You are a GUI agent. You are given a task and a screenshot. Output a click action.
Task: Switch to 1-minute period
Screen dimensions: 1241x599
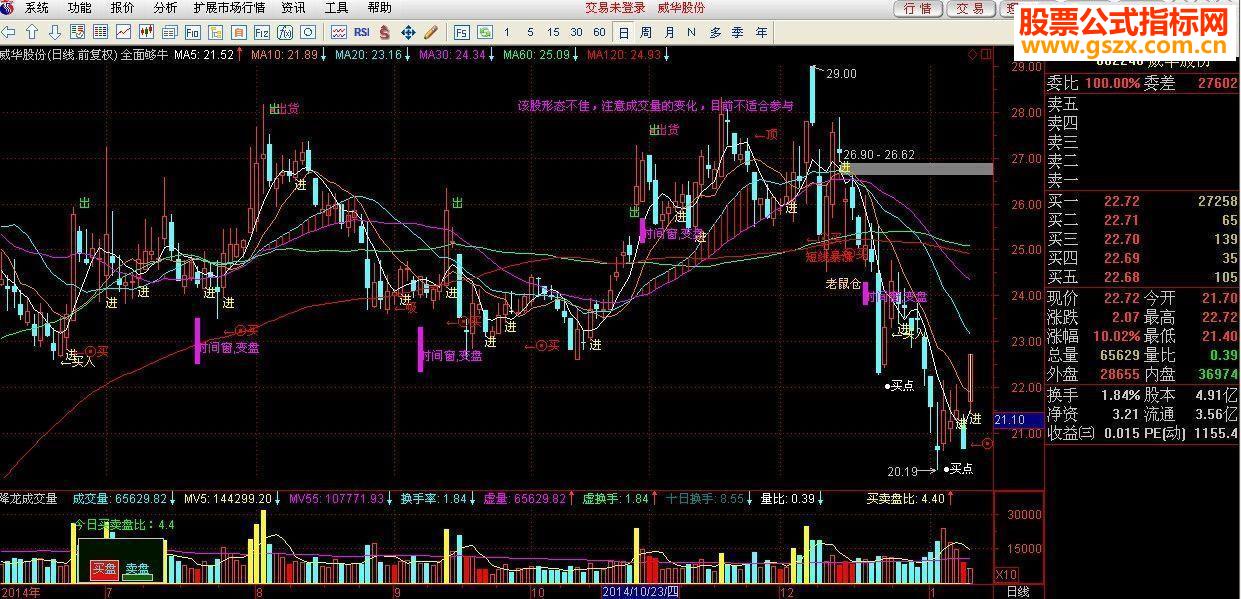507,33
